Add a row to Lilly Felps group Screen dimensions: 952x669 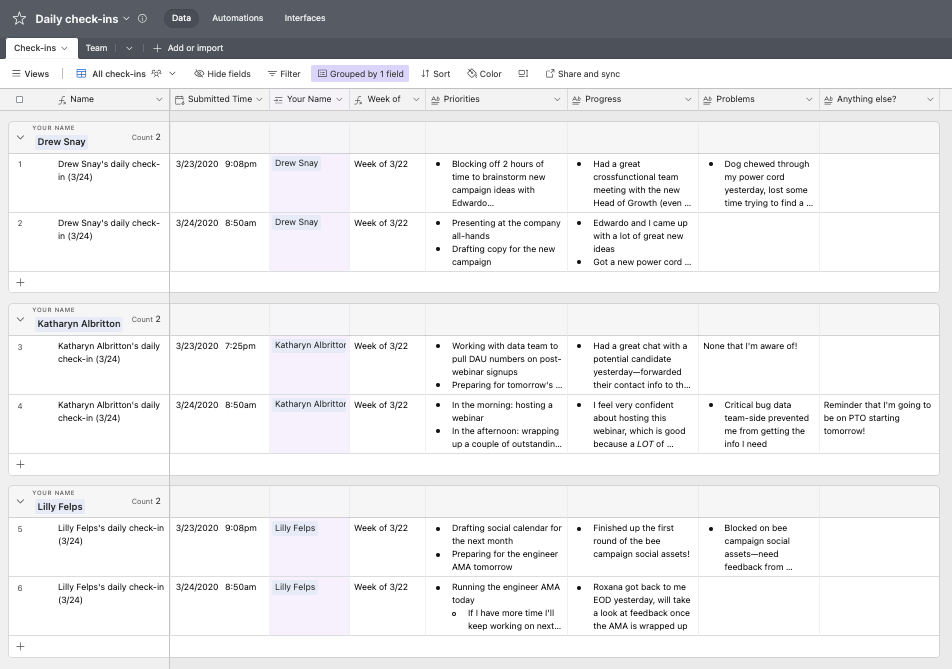pos(20,646)
